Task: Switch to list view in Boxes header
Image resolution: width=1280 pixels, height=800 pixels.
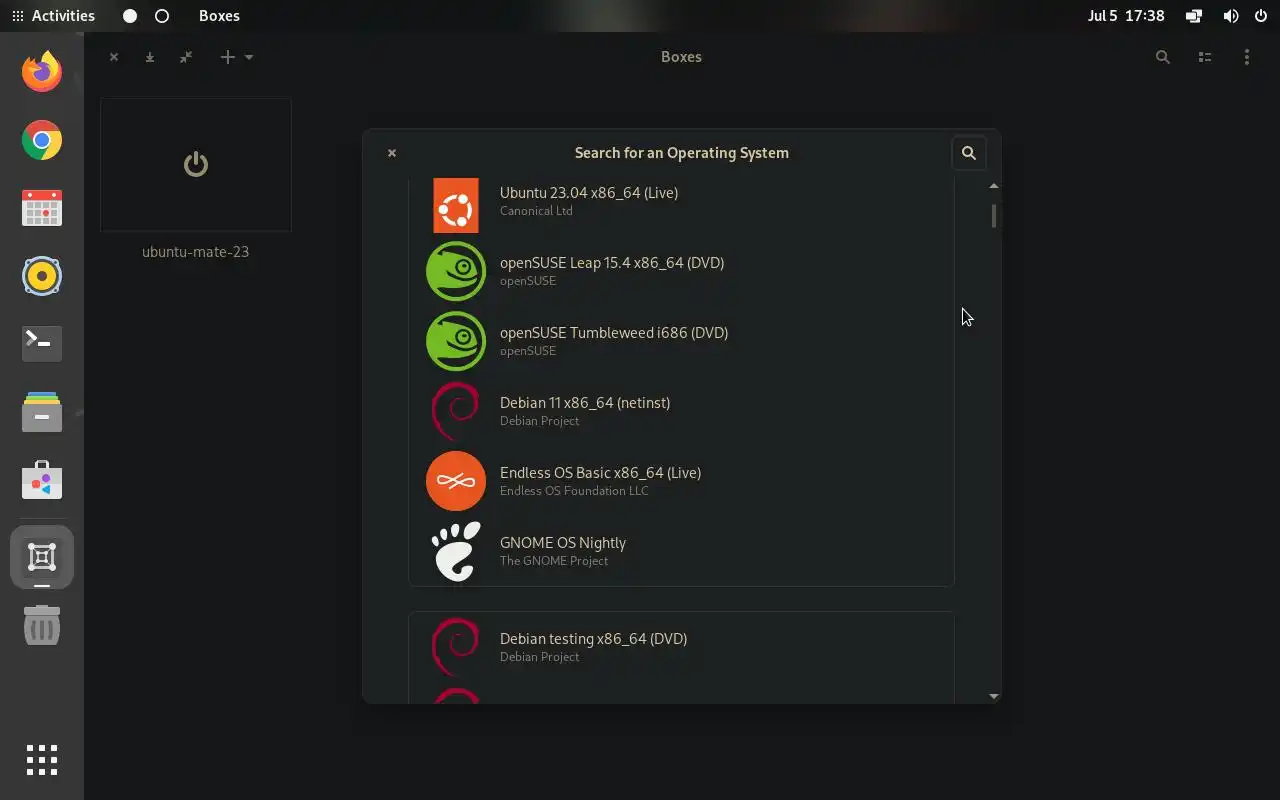Action: (x=1205, y=57)
